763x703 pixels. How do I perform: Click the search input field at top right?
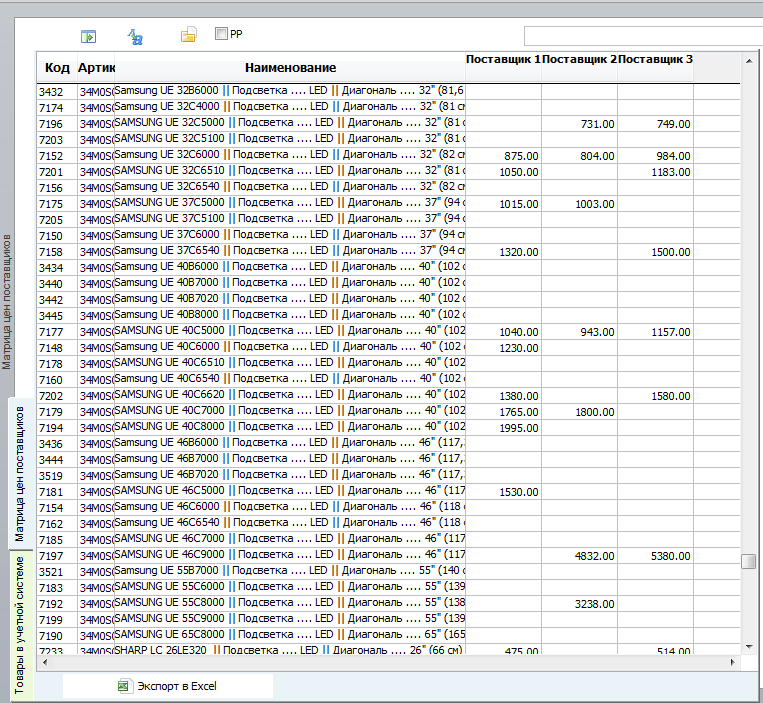(643, 36)
